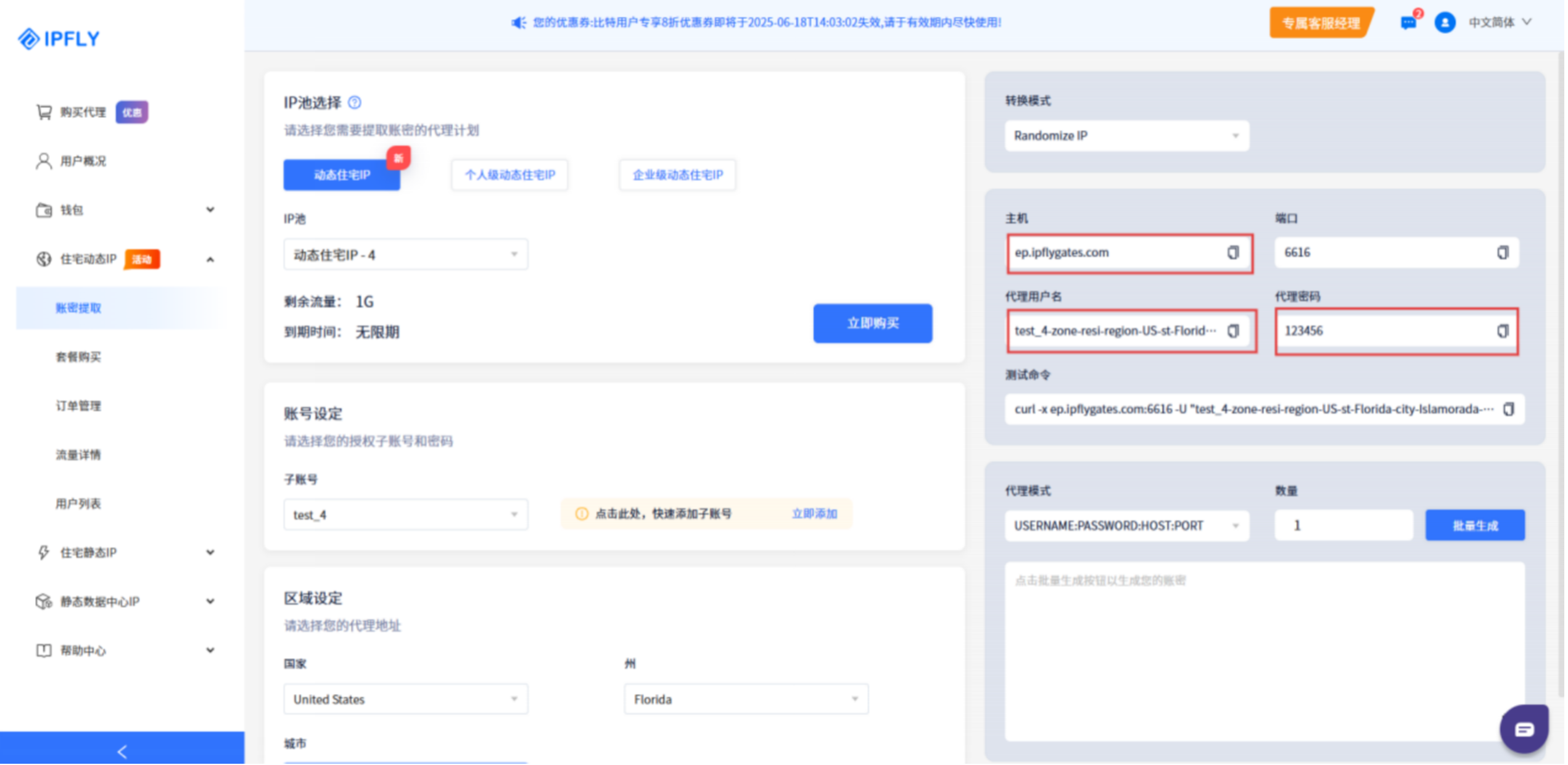Open the 套餐购买 menu item
Screen dimensions: 1568x765
click(79, 358)
